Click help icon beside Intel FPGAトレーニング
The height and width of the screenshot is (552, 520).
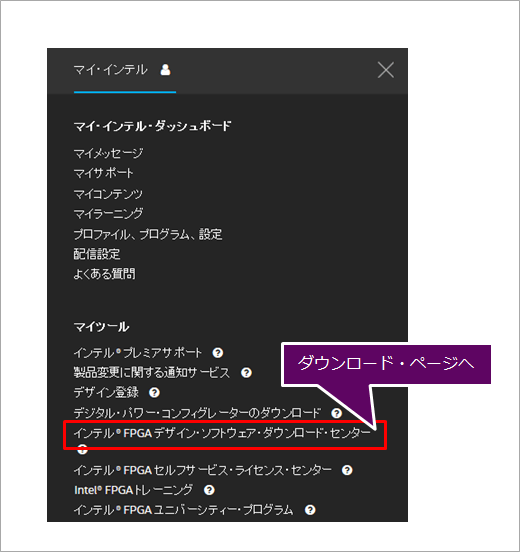click(x=209, y=490)
